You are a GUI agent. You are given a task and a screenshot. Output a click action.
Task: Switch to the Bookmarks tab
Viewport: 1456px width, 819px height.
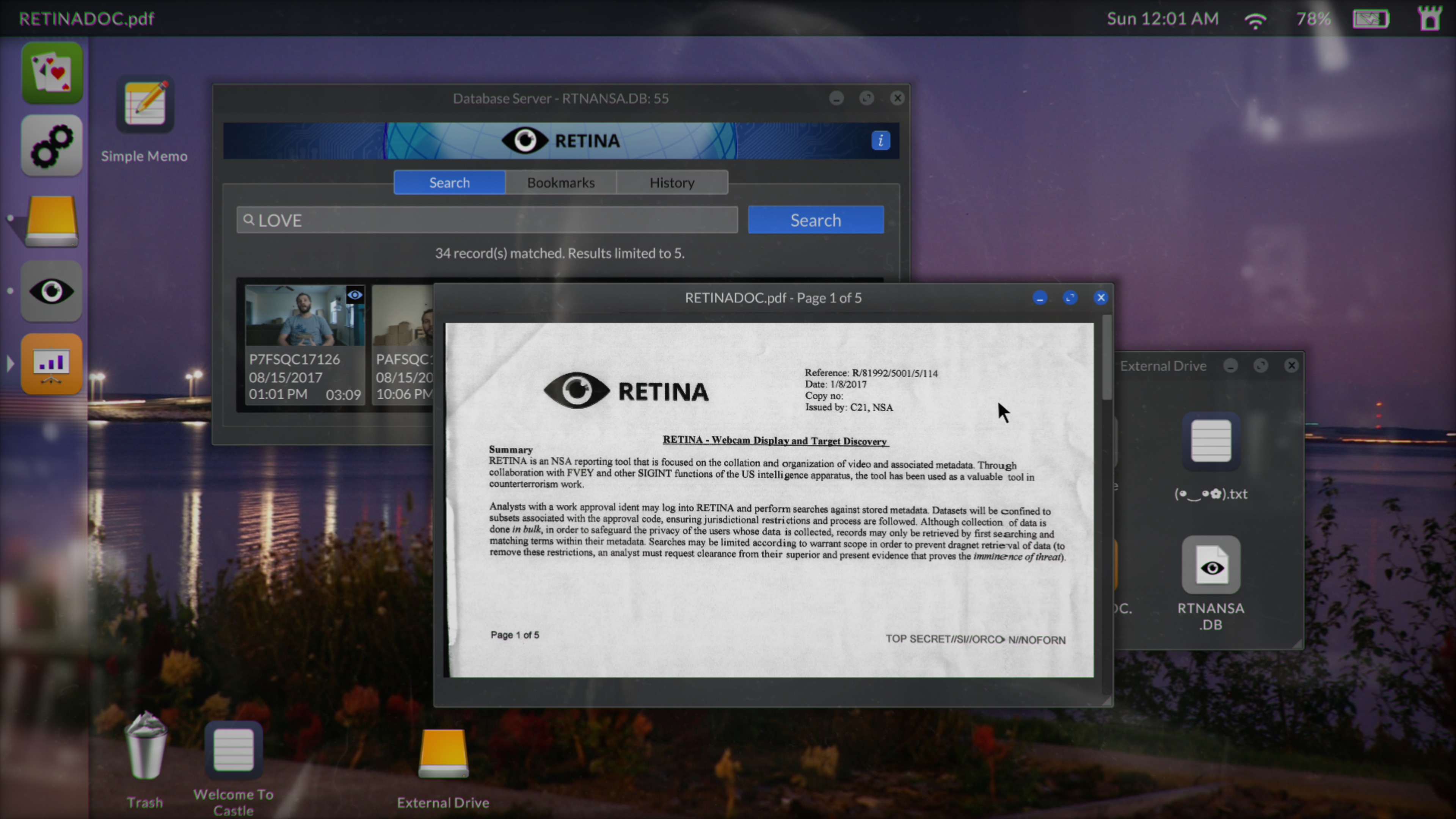pyautogui.click(x=560, y=182)
